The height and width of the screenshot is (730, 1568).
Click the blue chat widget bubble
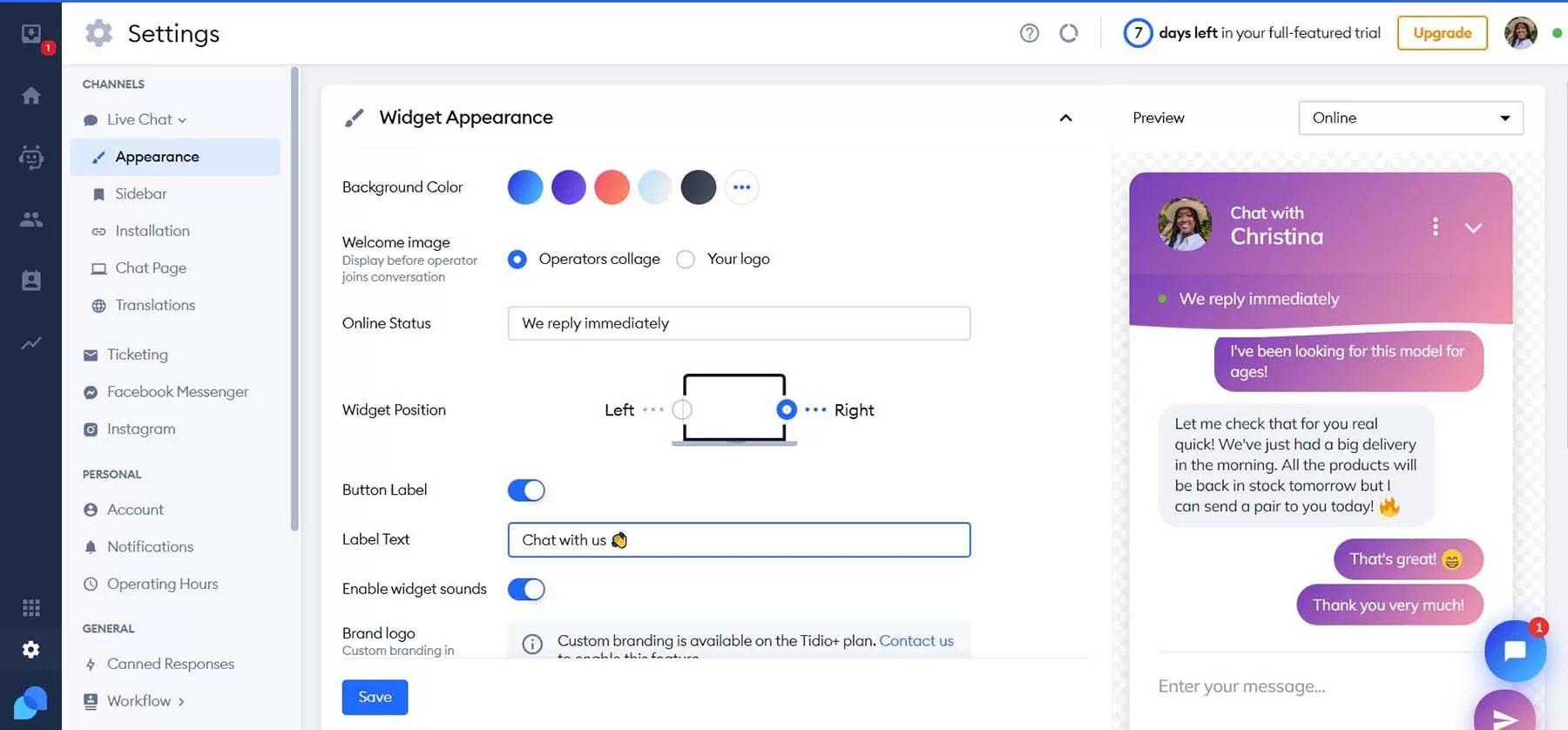pos(1515,650)
